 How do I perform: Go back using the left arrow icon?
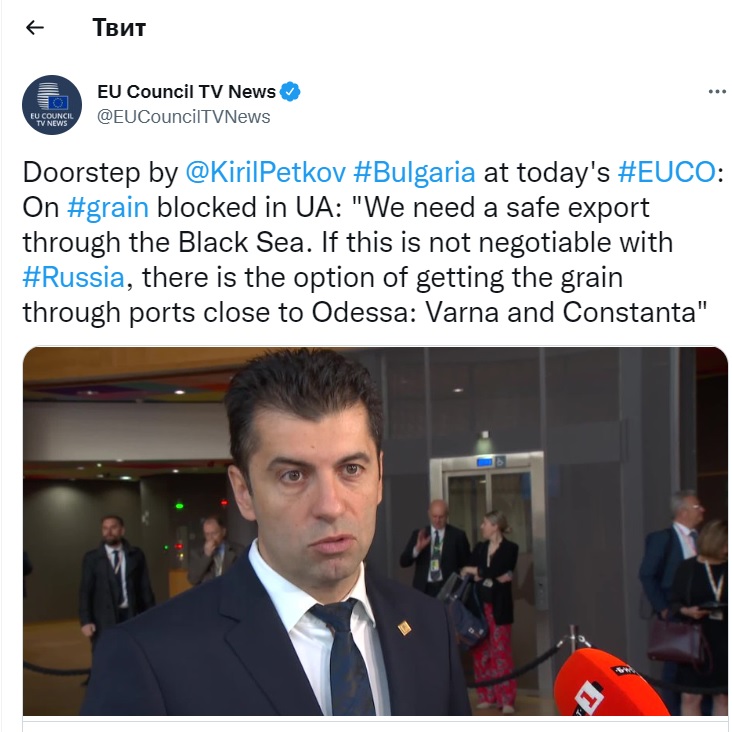35,28
